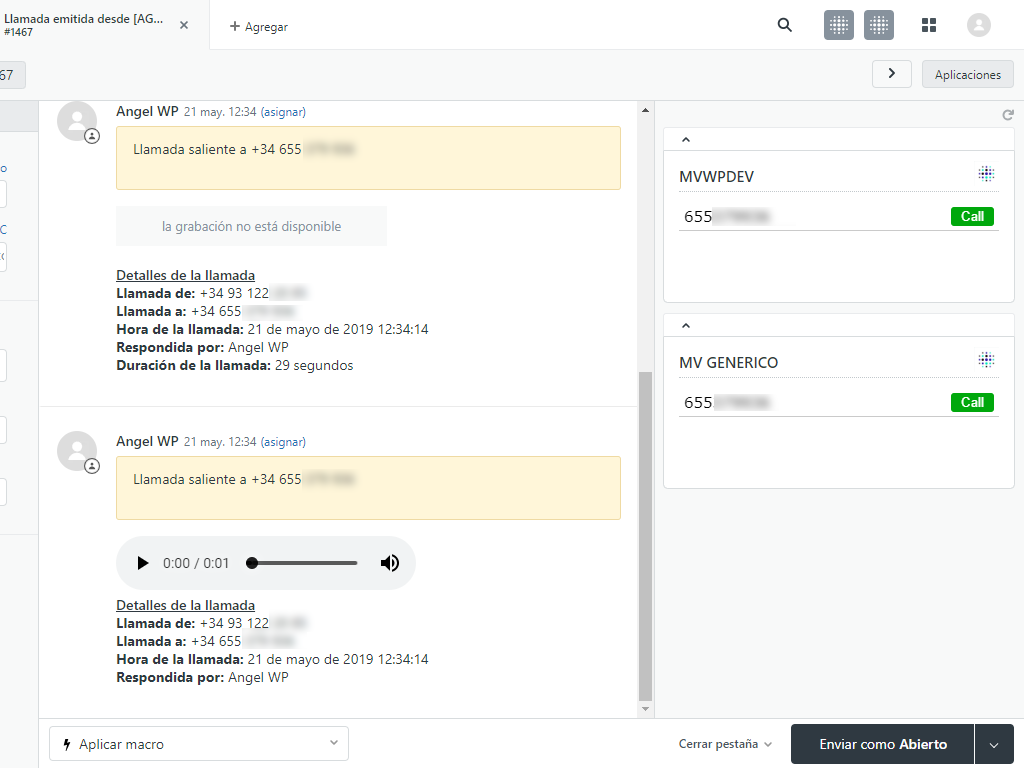The image size is (1024, 768).
Task: Collapse the MVWPDEV panel
Action: pyautogui.click(x=685, y=139)
